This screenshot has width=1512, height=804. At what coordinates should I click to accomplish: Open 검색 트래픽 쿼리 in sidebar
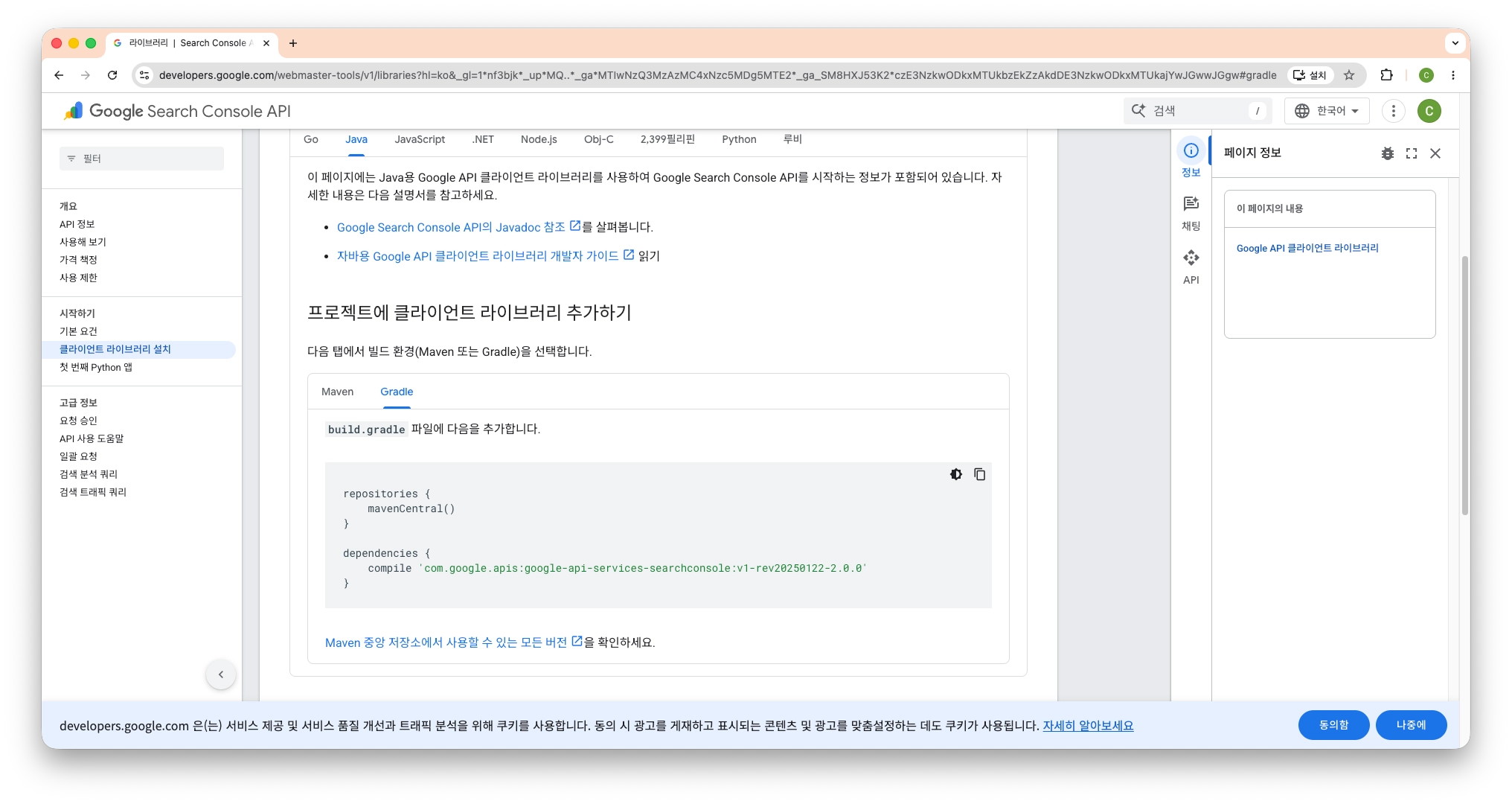point(93,492)
